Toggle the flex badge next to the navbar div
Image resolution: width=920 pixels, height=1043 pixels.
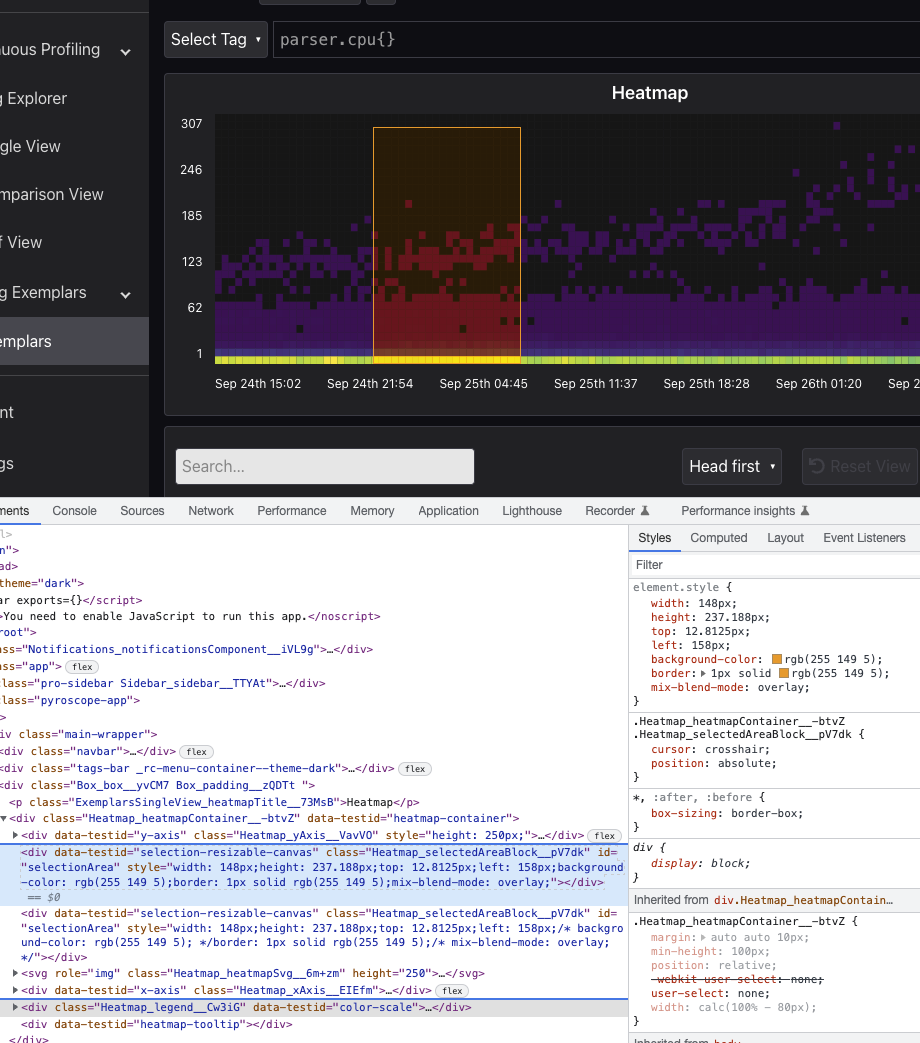(x=196, y=751)
